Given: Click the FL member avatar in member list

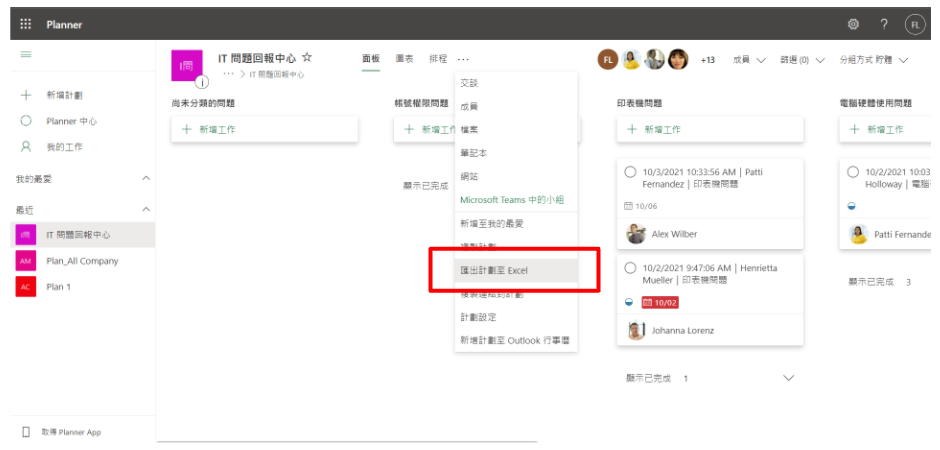Looking at the screenshot, I should 607,59.
